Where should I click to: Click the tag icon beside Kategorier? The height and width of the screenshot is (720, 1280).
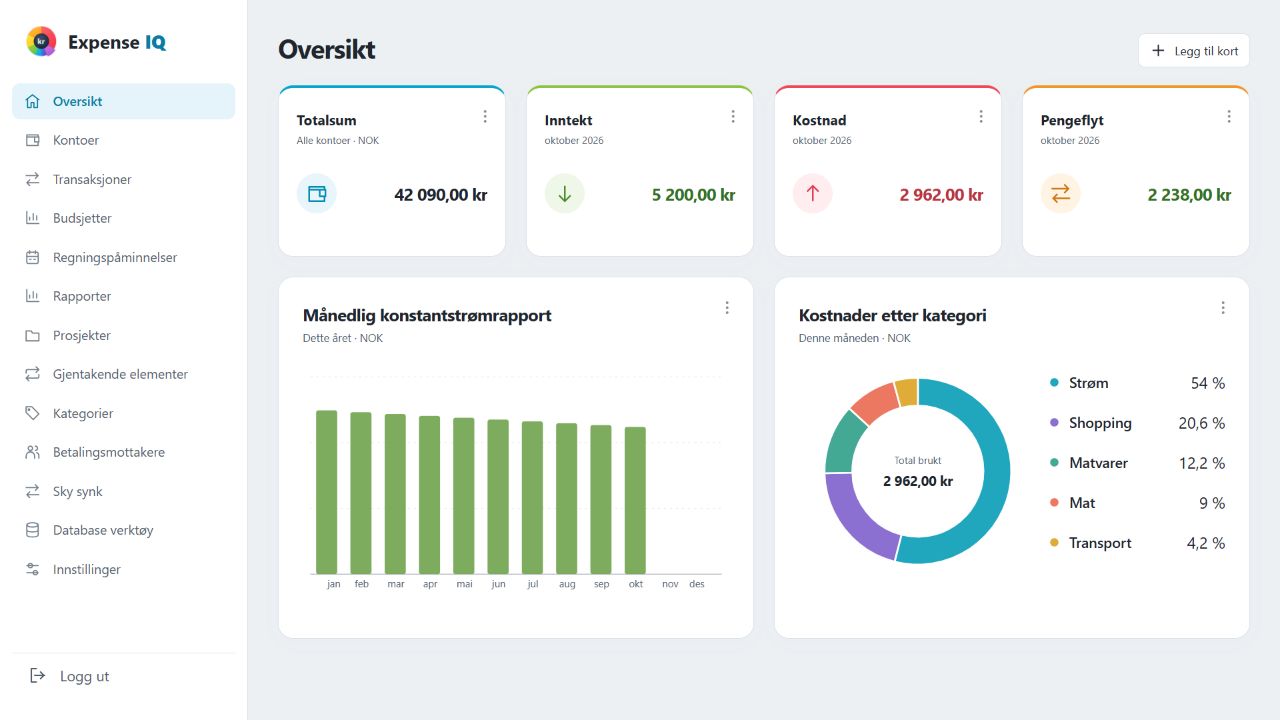(33, 413)
